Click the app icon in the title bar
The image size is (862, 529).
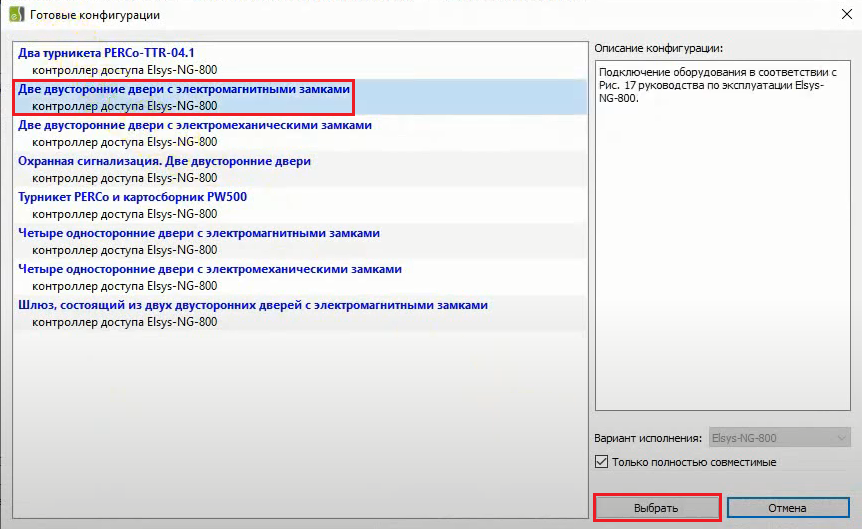click(16, 14)
